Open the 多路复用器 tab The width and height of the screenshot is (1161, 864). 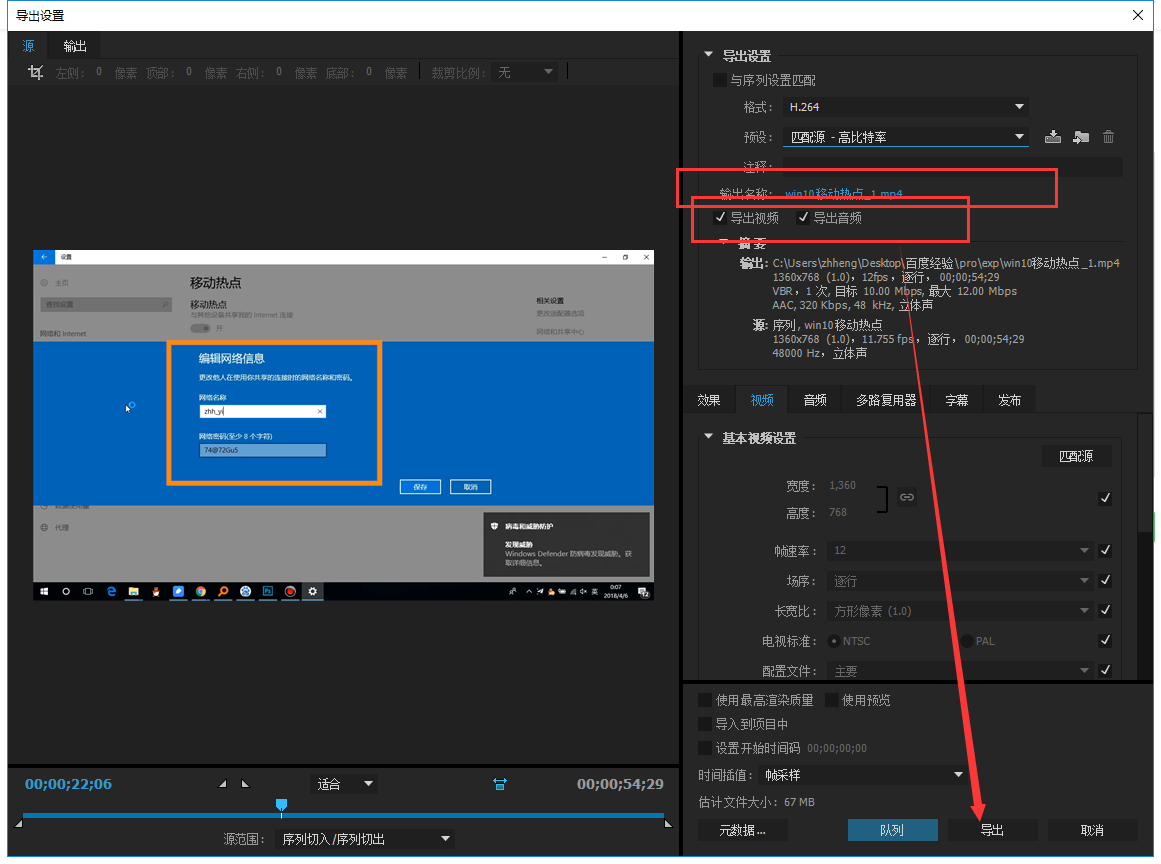(886, 400)
